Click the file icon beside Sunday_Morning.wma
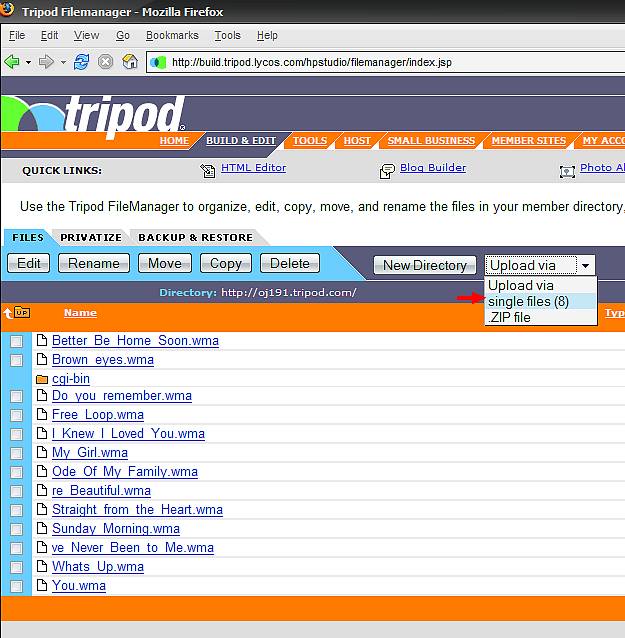Image resolution: width=625 pixels, height=638 pixels. click(42, 528)
